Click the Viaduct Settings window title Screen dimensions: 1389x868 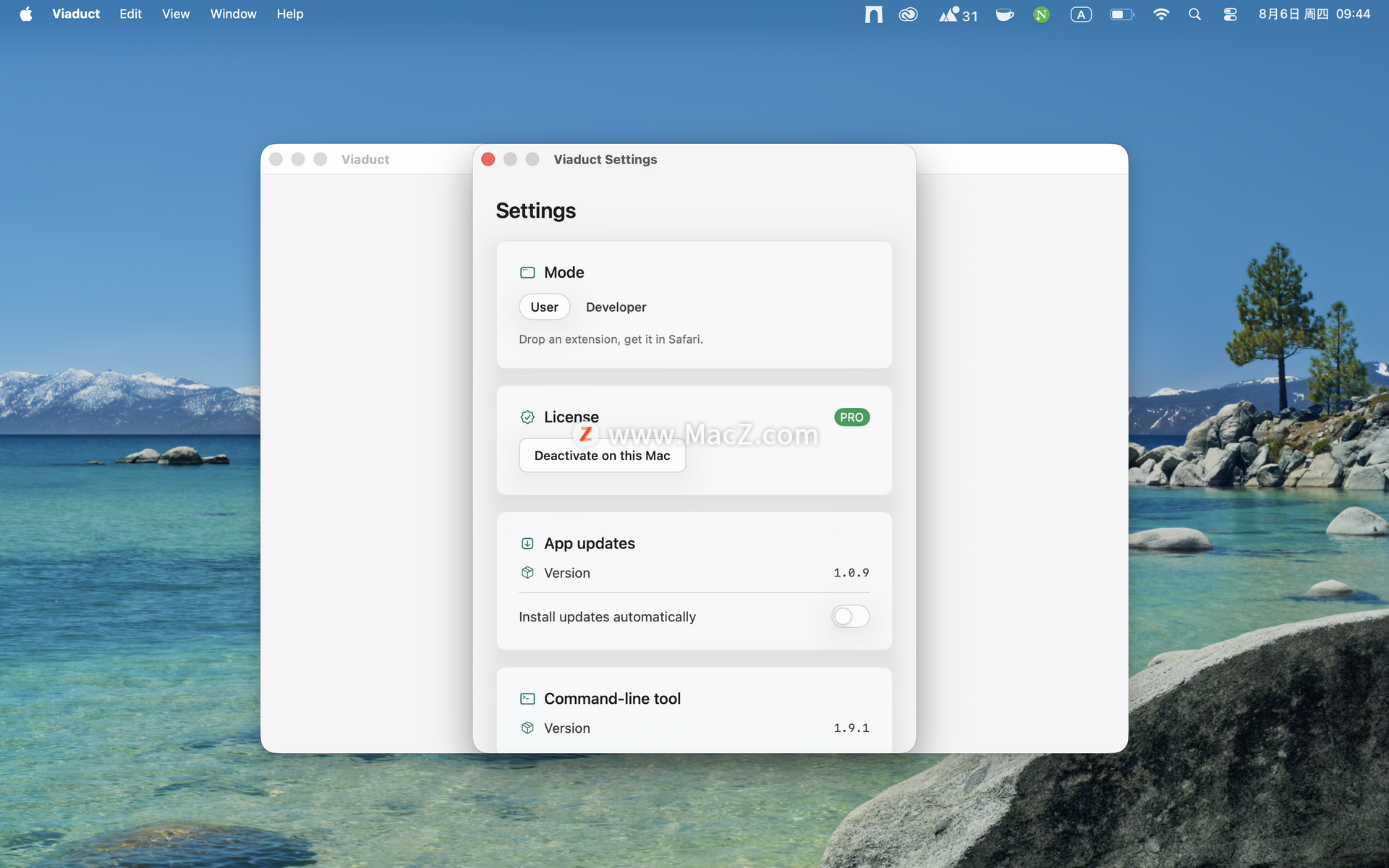tap(606, 159)
